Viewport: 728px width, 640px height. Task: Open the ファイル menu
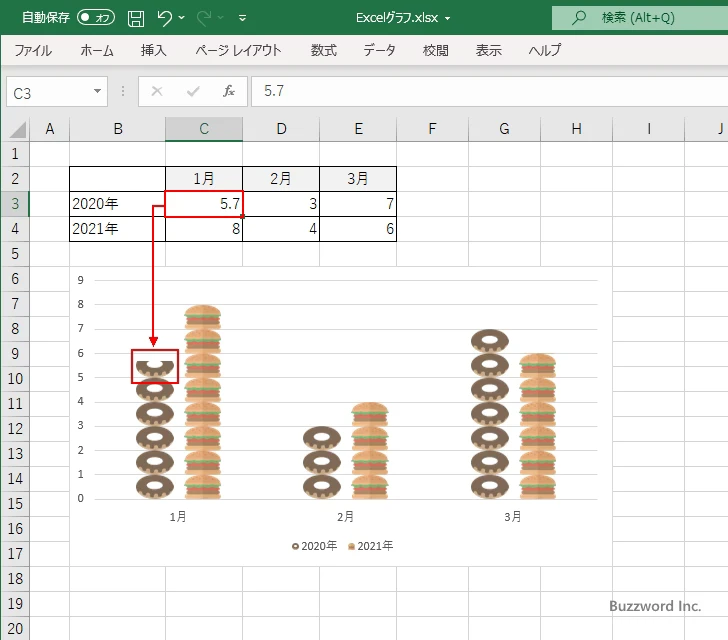[x=33, y=50]
